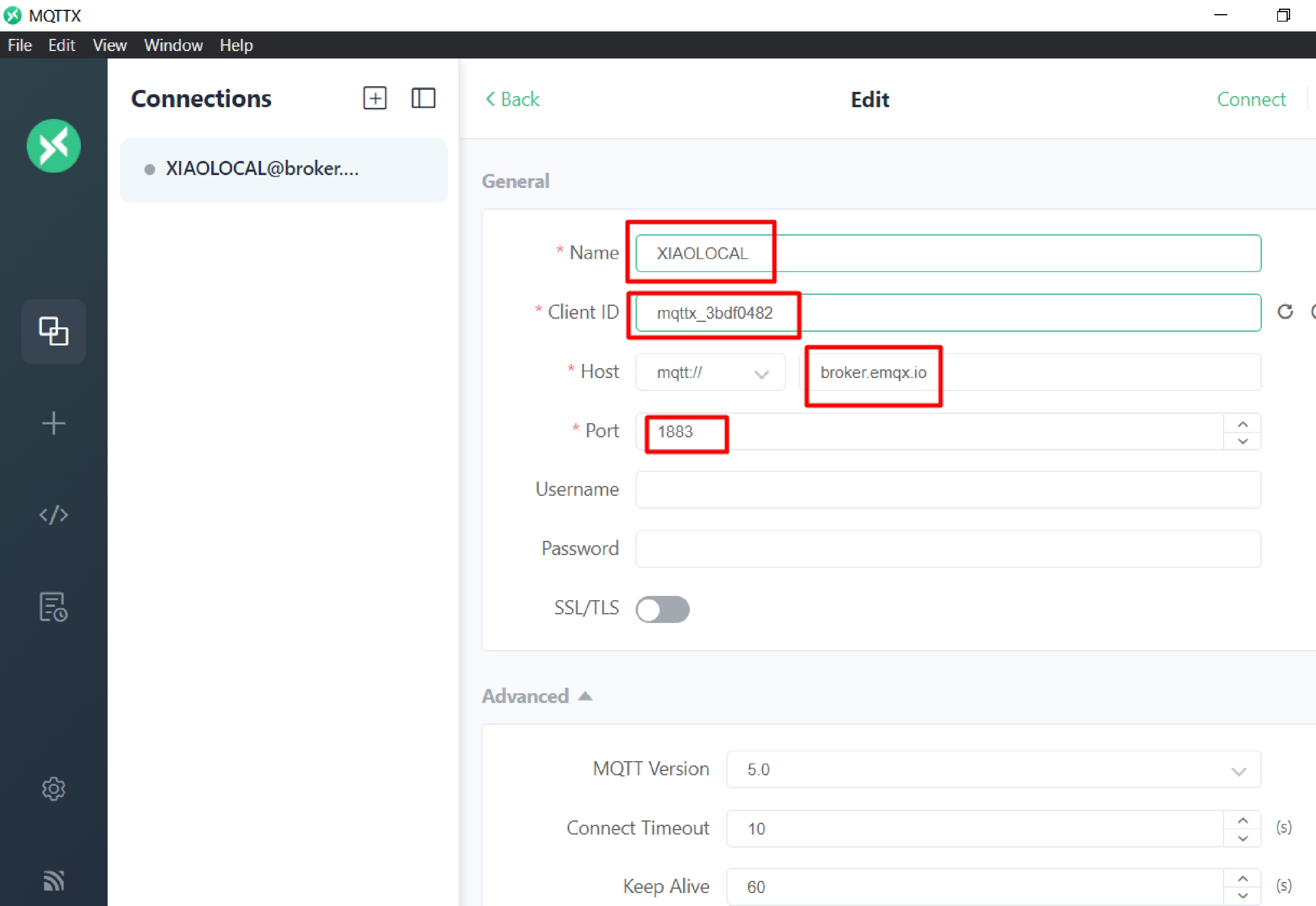Click the Client ID input field

tap(948, 313)
